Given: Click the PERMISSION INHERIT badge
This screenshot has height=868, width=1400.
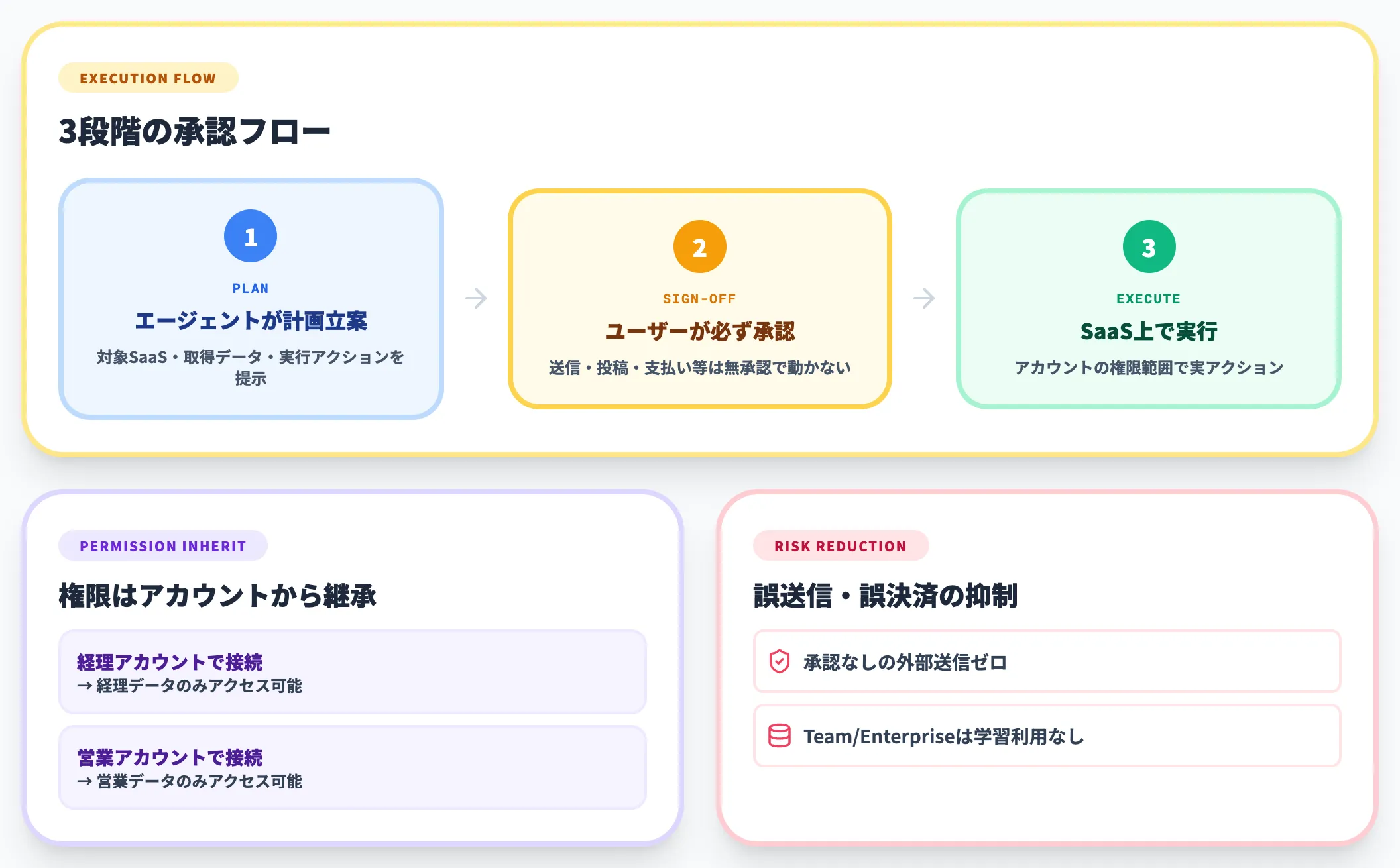Looking at the screenshot, I should click(163, 546).
